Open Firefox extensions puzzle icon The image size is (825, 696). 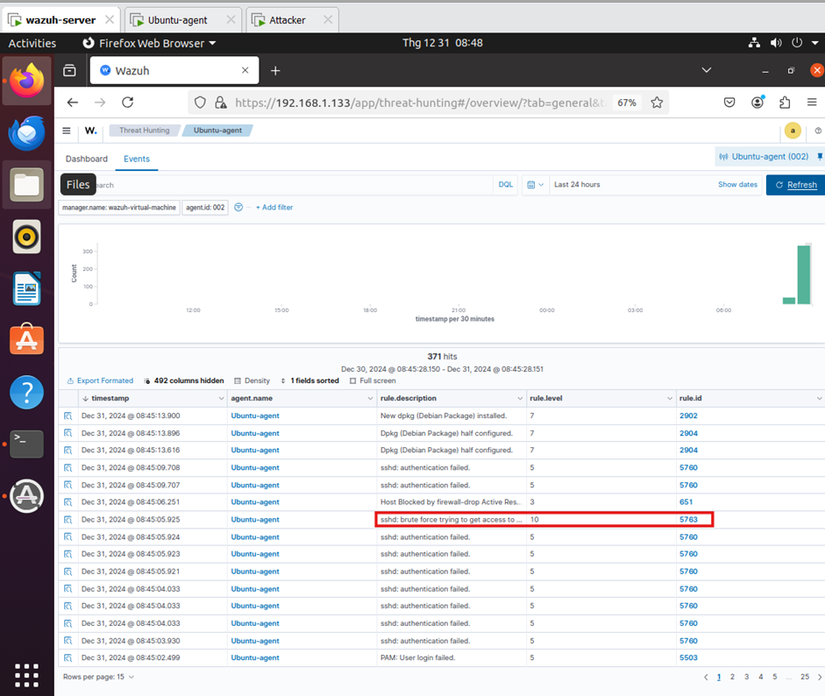784,103
